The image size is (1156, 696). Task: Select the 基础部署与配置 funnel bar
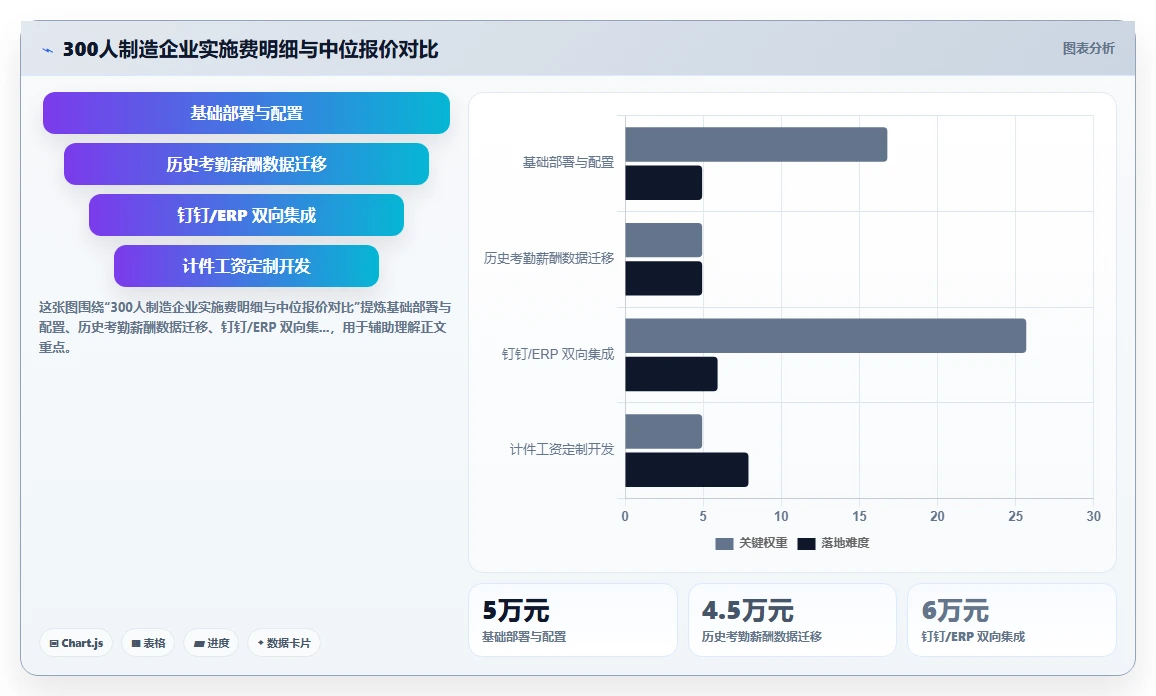pos(246,113)
